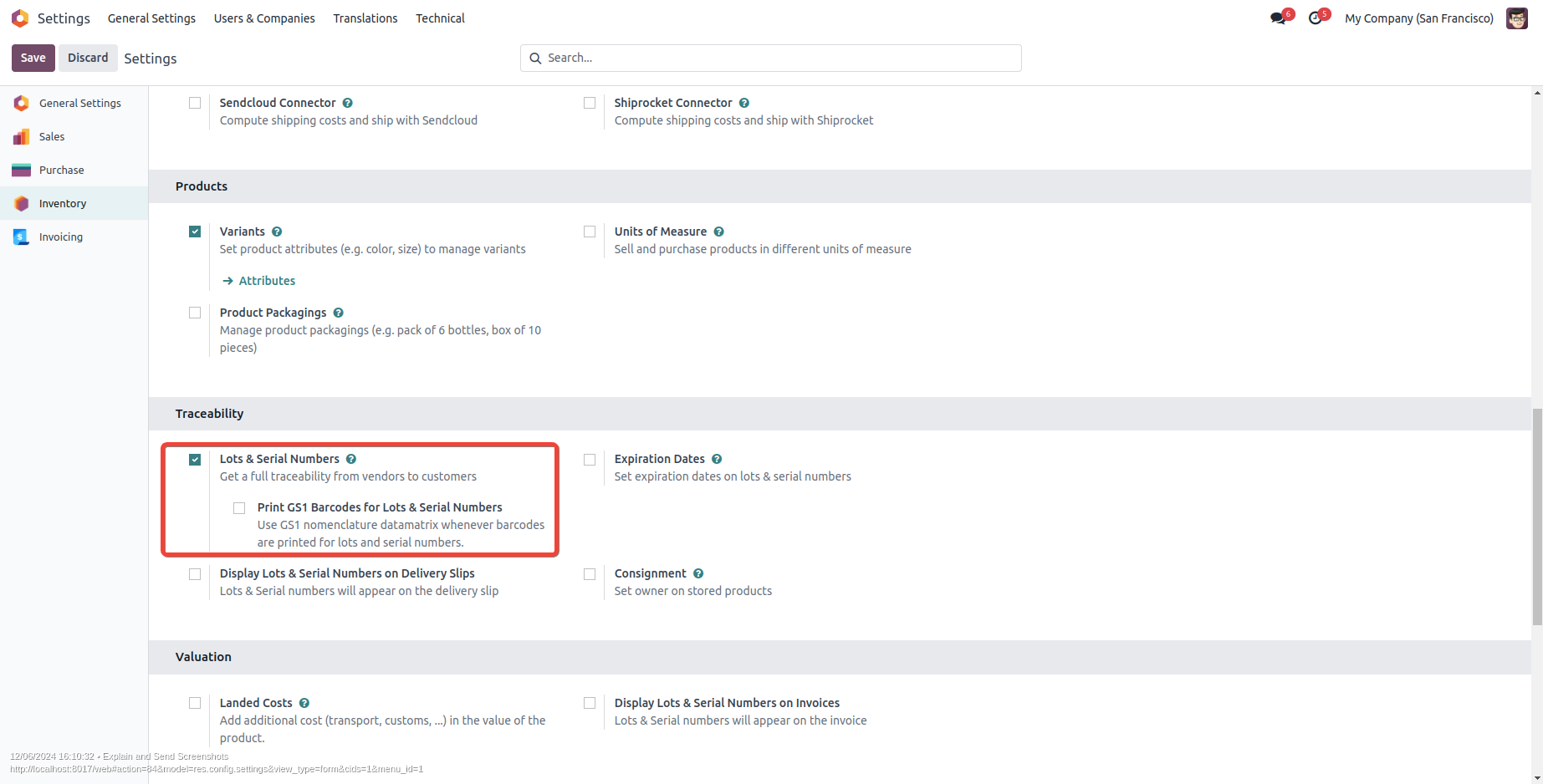This screenshot has height=784, width=1543.
Task: Disable the Variants checkbox
Action: click(x=195, y=232)
